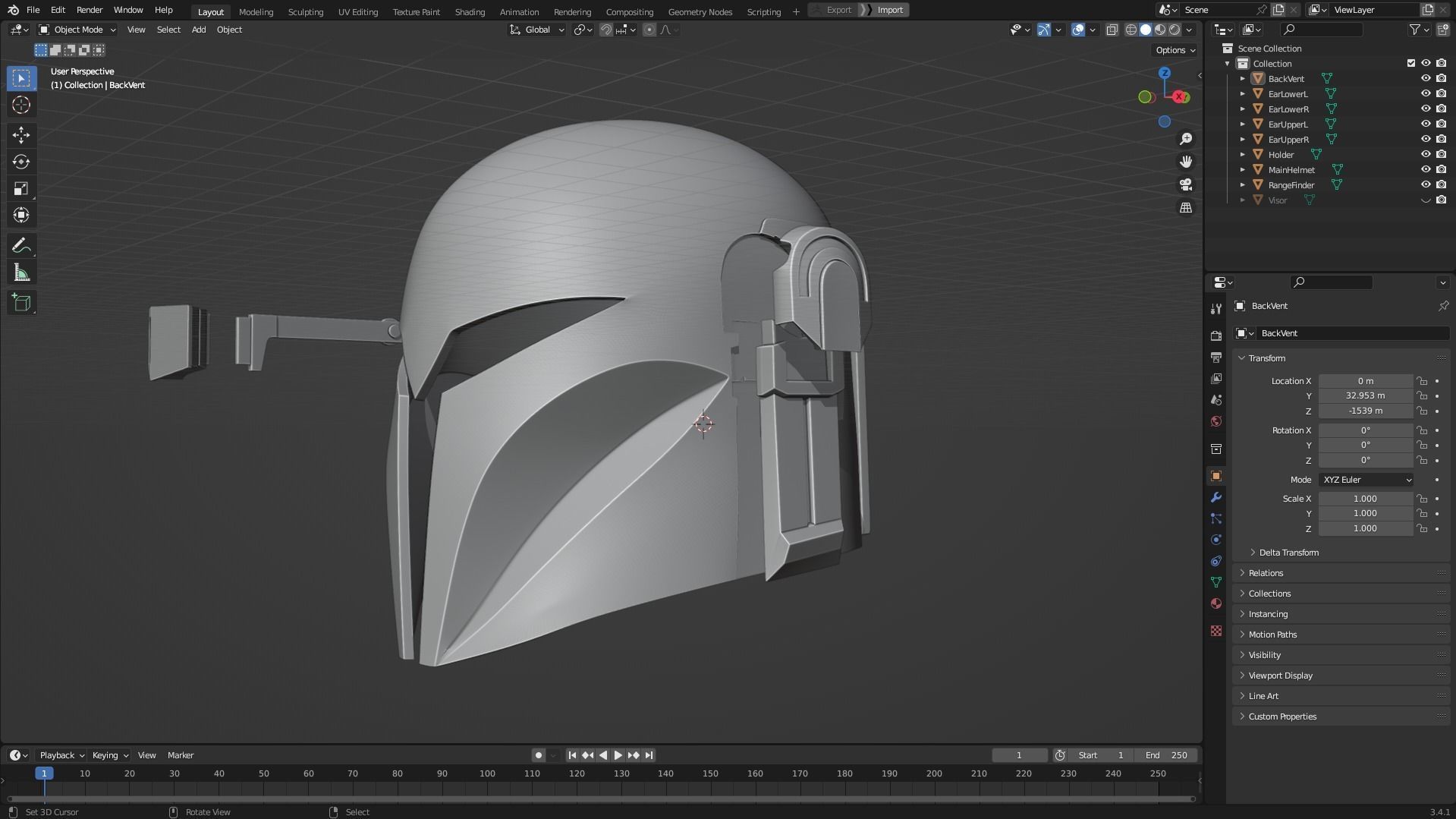Open the Texture properties tab
Image resolution: width=1456 pixels, height=819 pixels.
(1216, 631)
